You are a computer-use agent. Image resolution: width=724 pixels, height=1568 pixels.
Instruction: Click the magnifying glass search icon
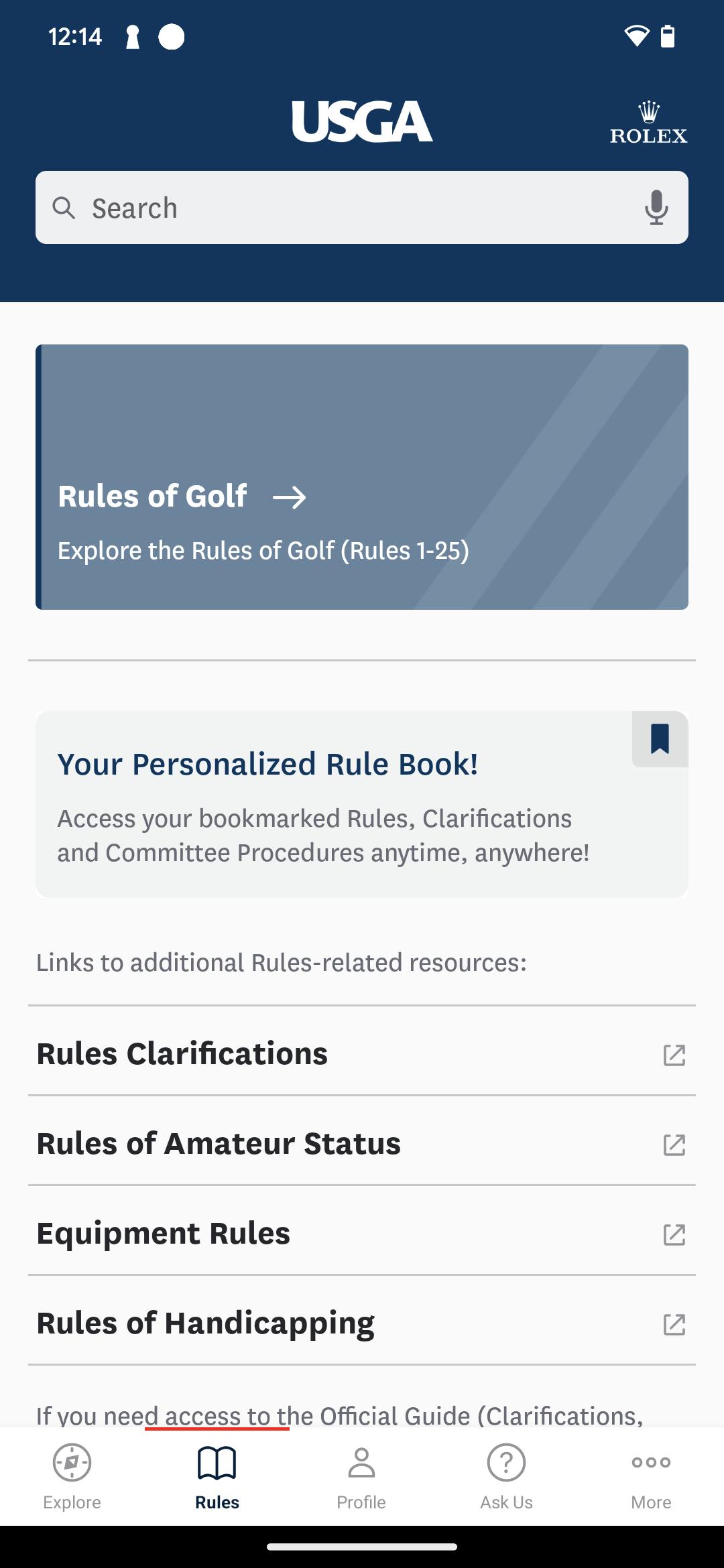(x=64, y=208)
